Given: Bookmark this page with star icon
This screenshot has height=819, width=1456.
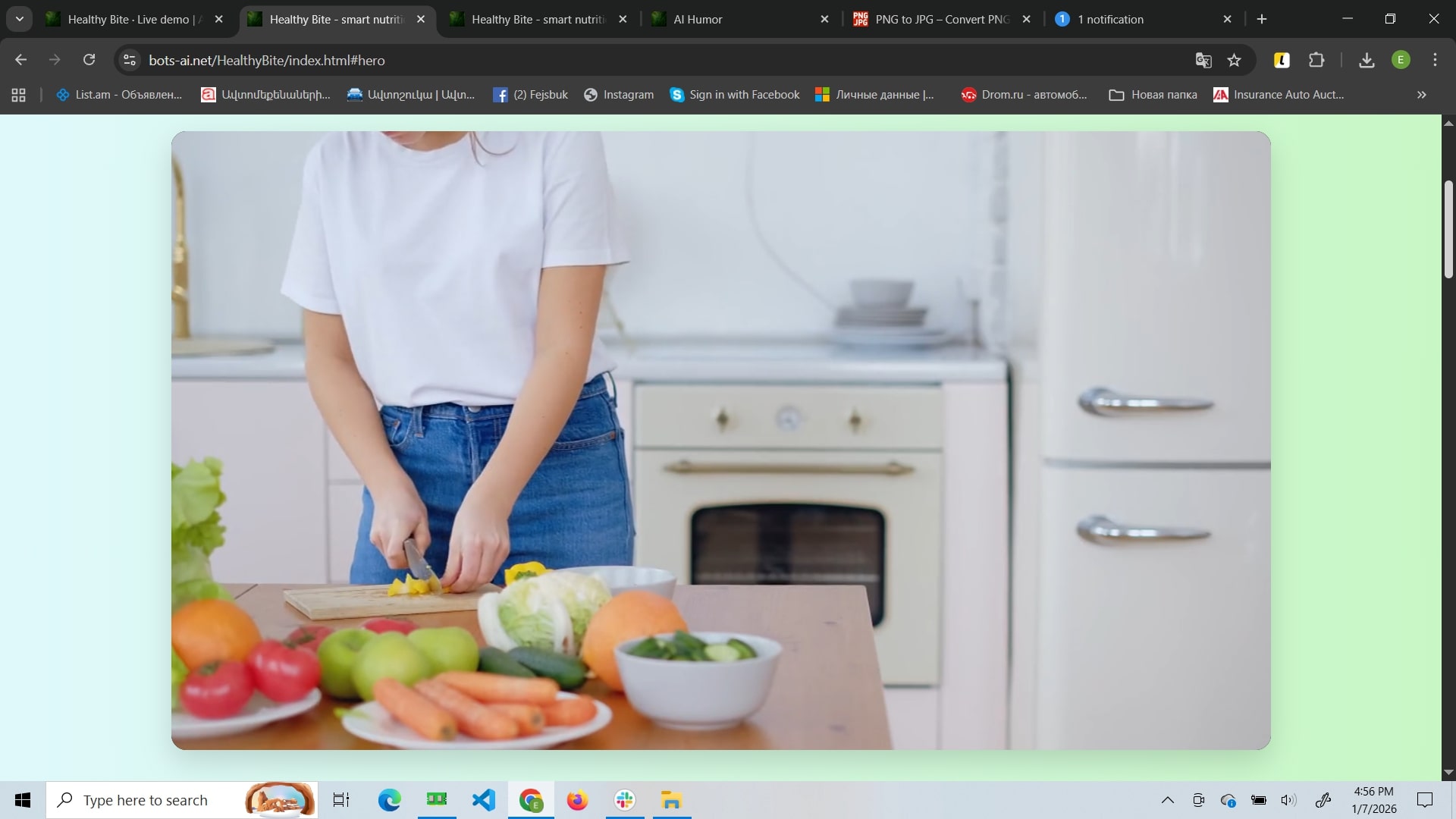Looking at the screenshot, I should click(1234, 60).
